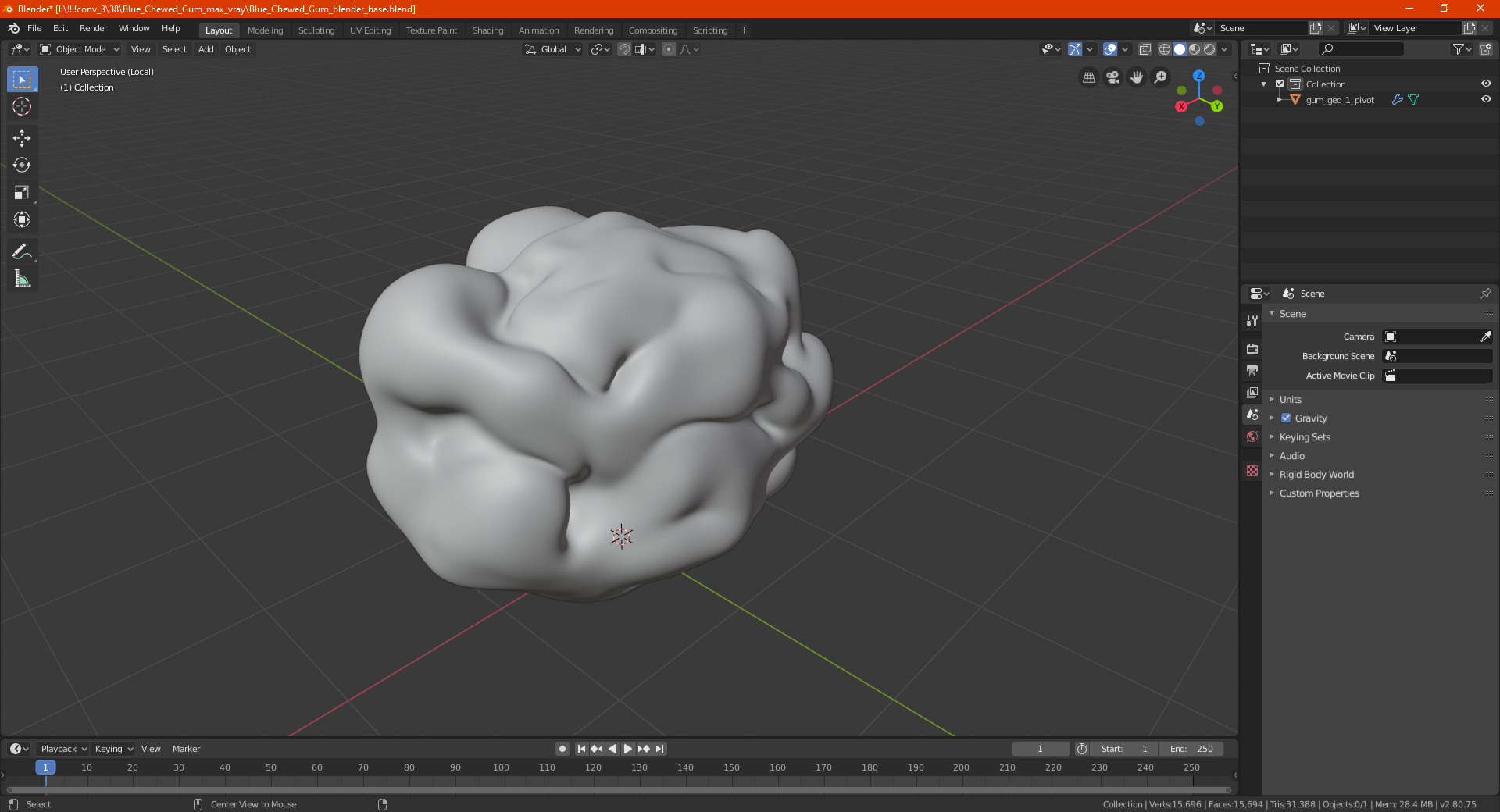Screen dimensions: 1500x812
Task: Select the Measure tool
Action: 22,279
